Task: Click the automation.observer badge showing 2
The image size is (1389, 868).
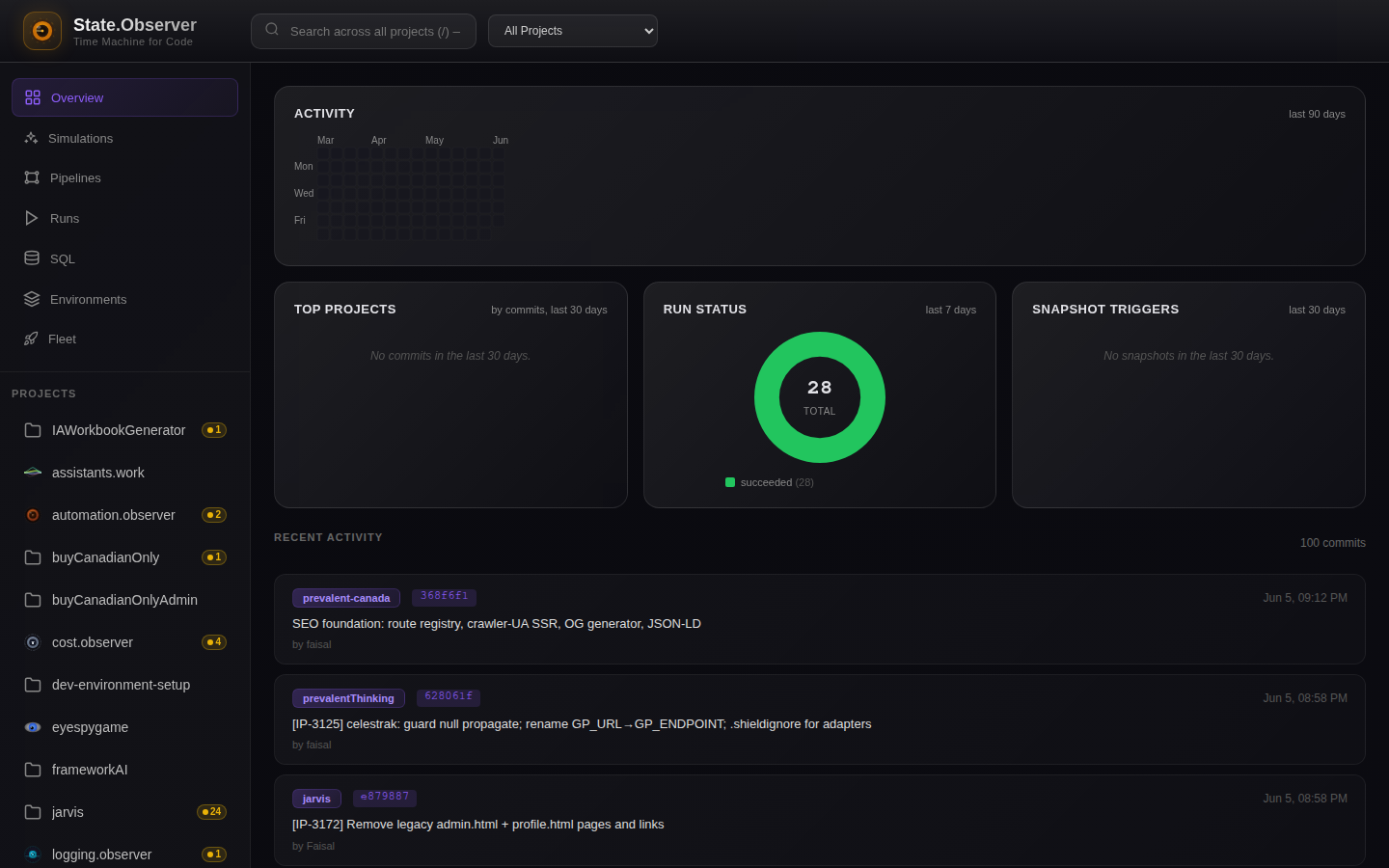Action: coord(214,515)
